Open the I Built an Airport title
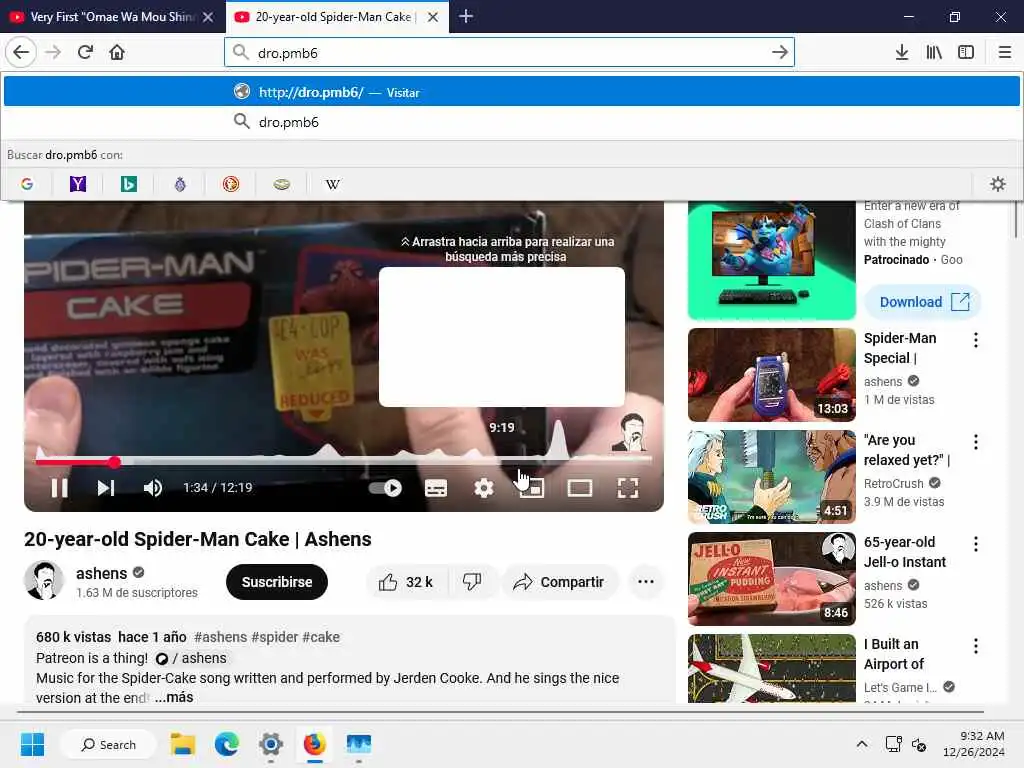This screenshot has height=768, width=1024. (893, 654)
